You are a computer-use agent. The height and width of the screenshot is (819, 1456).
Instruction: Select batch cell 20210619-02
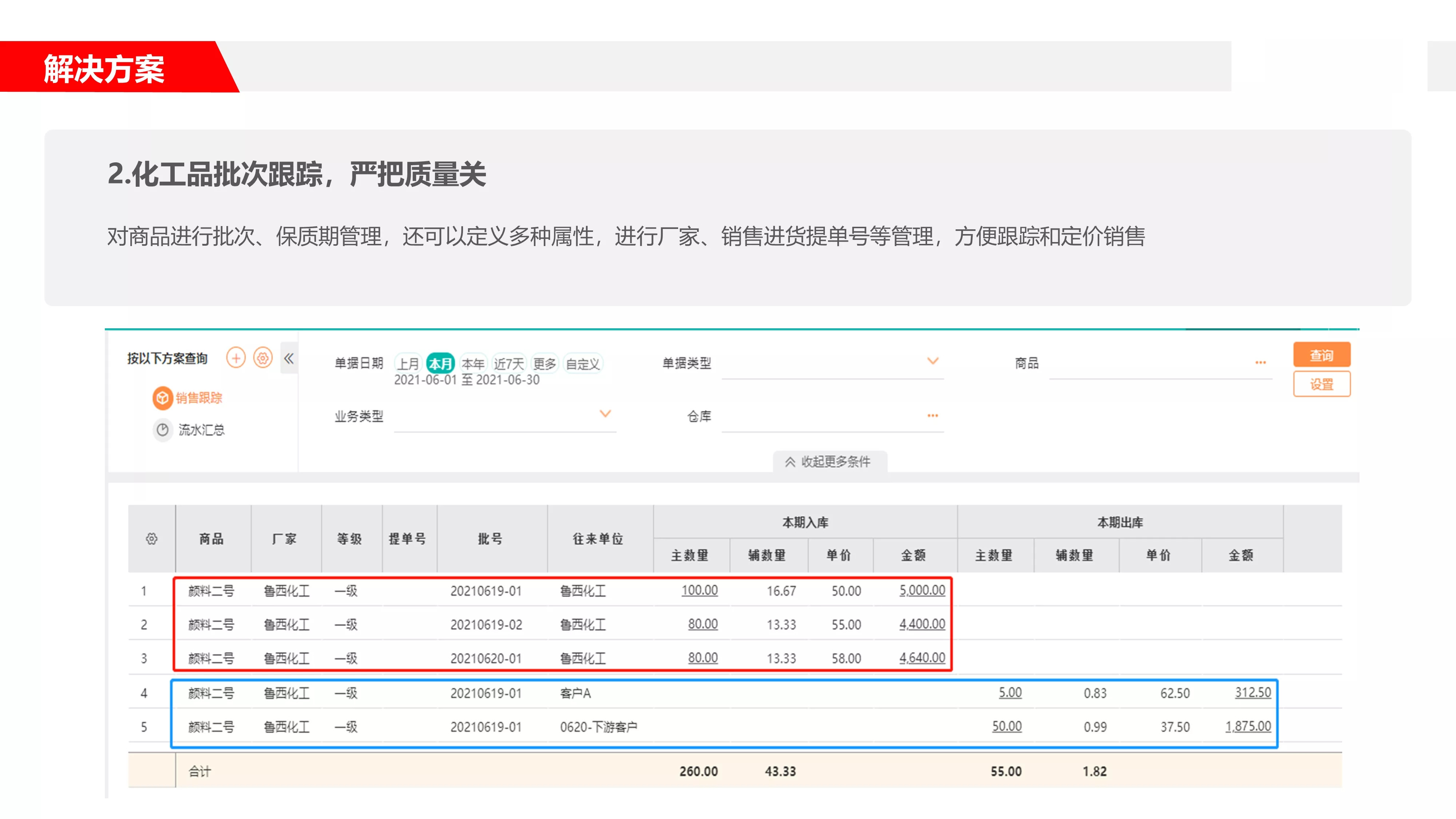[486, 625]
